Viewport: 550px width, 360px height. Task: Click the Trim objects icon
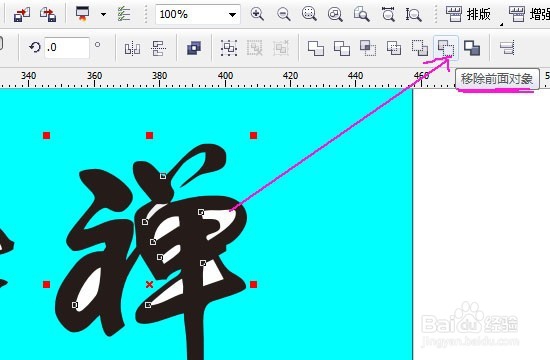[x=342, y=48]
